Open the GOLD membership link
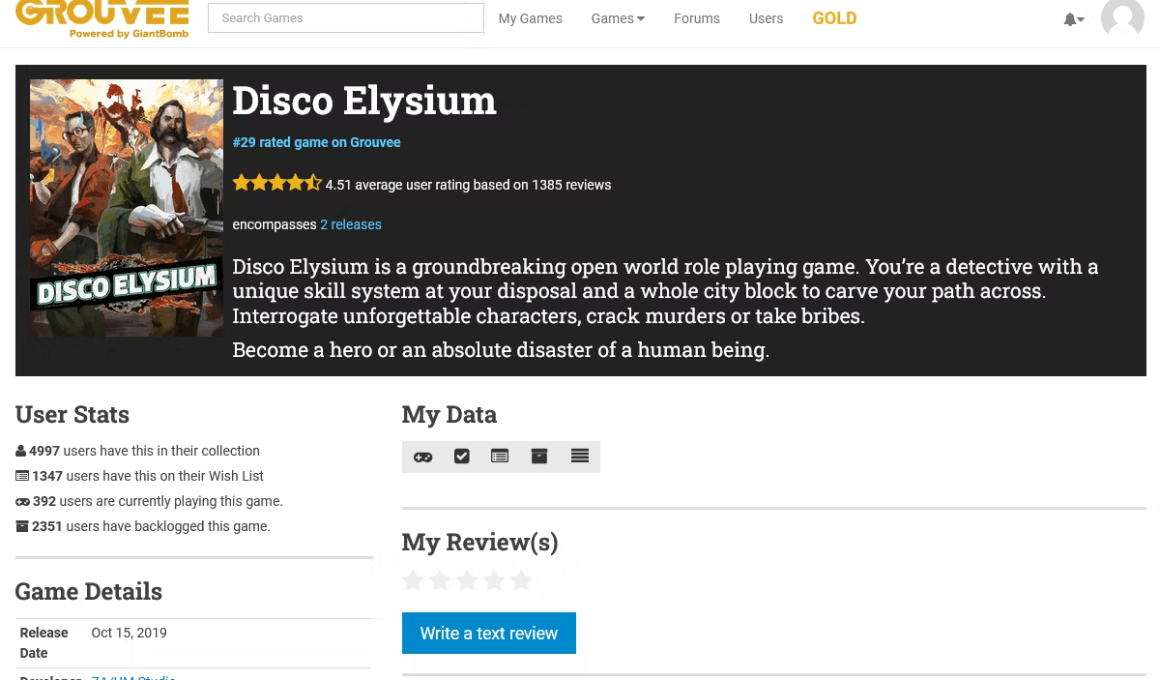 834,18
